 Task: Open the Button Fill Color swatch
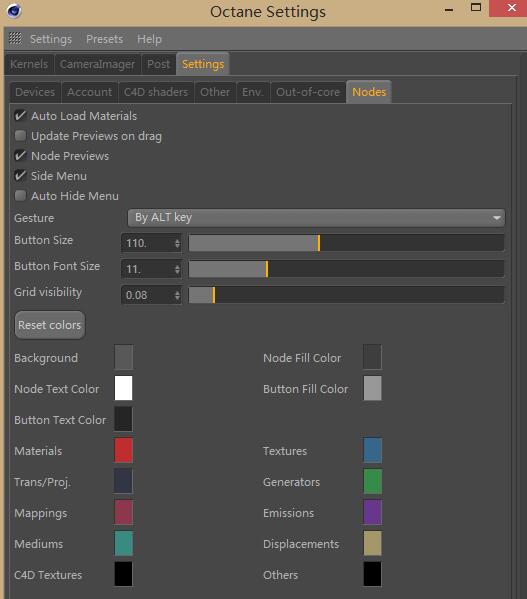[x=372, y=388]
